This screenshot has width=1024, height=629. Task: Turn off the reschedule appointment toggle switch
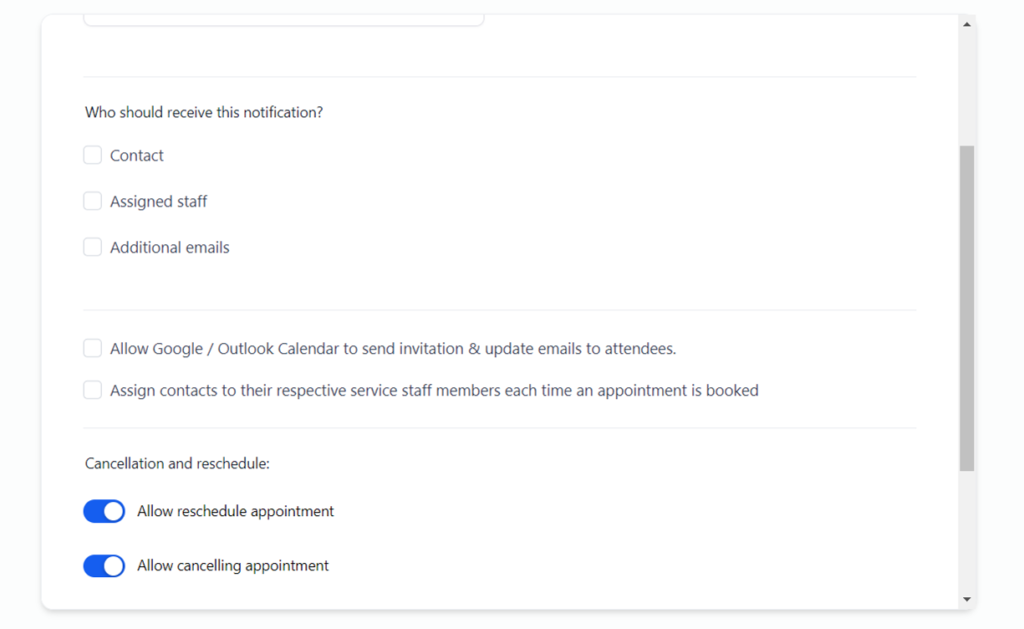coord(104,511)
